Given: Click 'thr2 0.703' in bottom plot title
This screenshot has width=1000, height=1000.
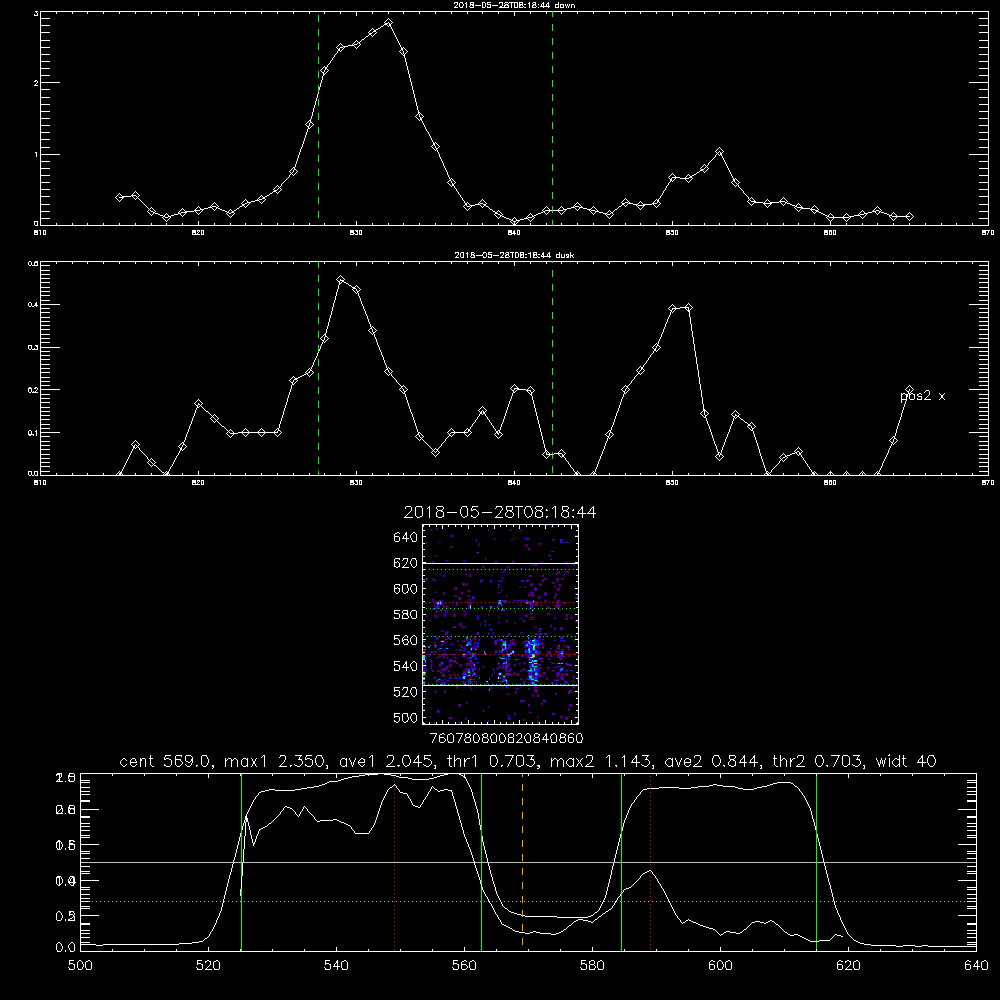Looking at the screenshot, I should [x=818, y=761].
